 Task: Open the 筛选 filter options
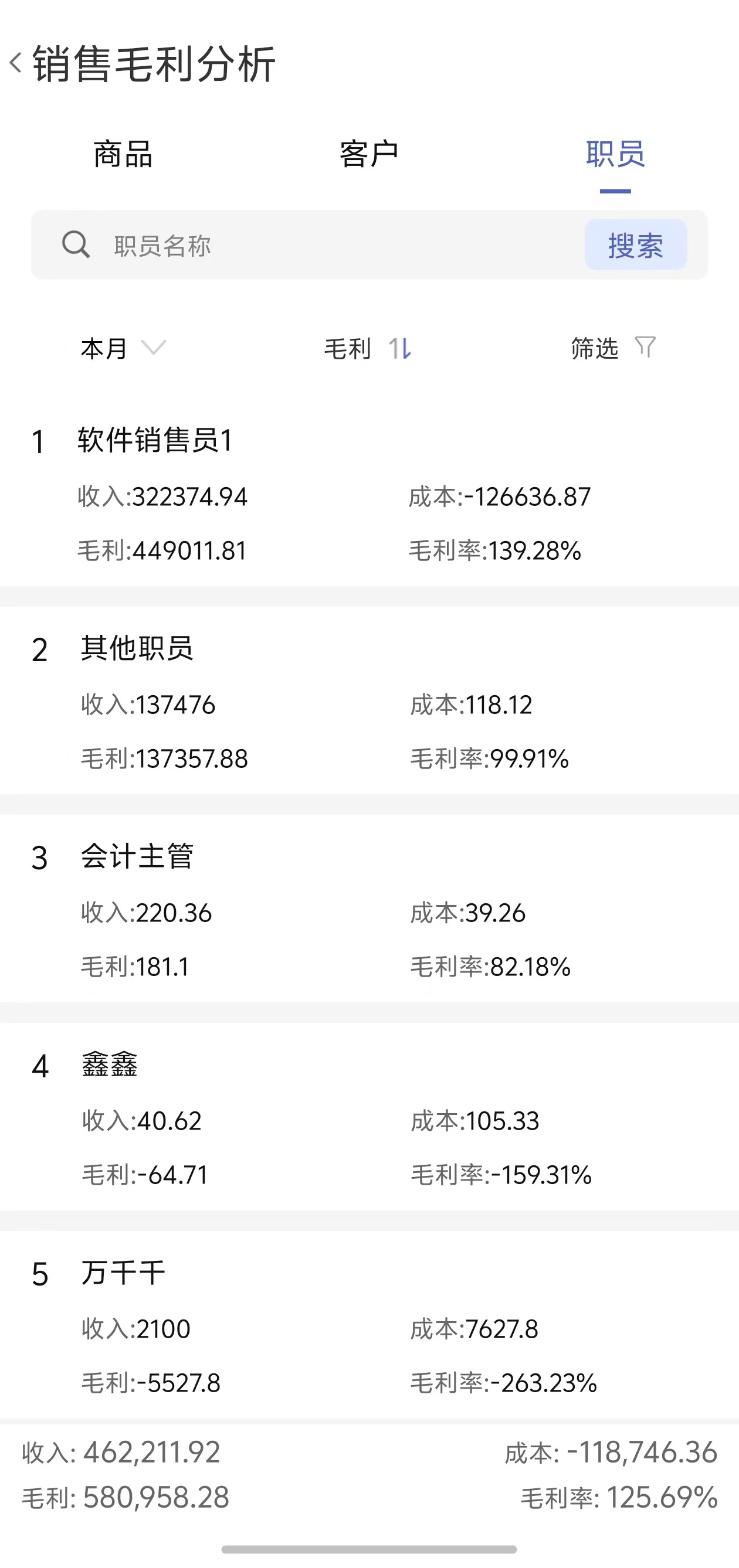click(595, 349)
